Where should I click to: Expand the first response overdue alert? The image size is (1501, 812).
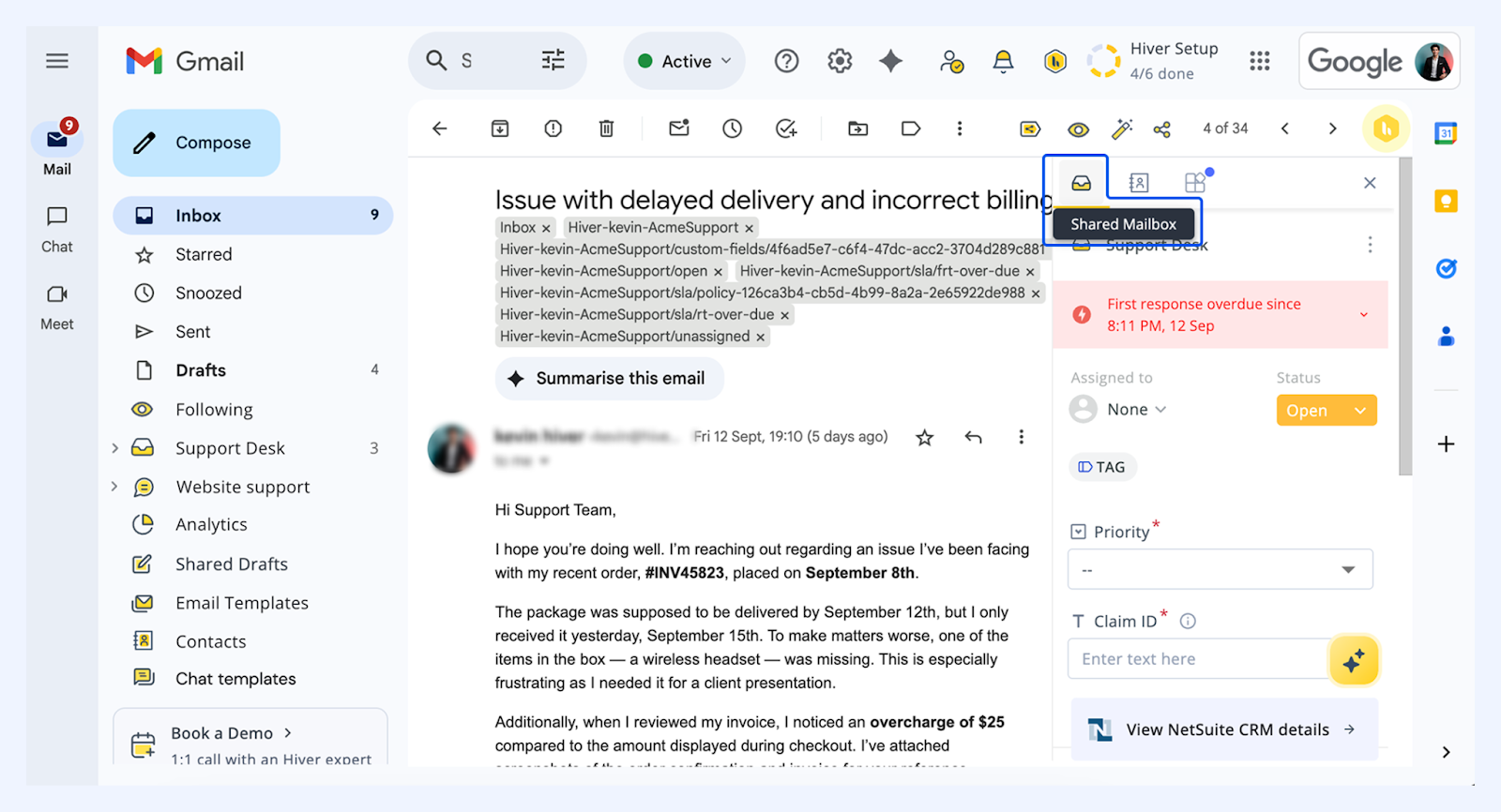[x=1364, y=315]
